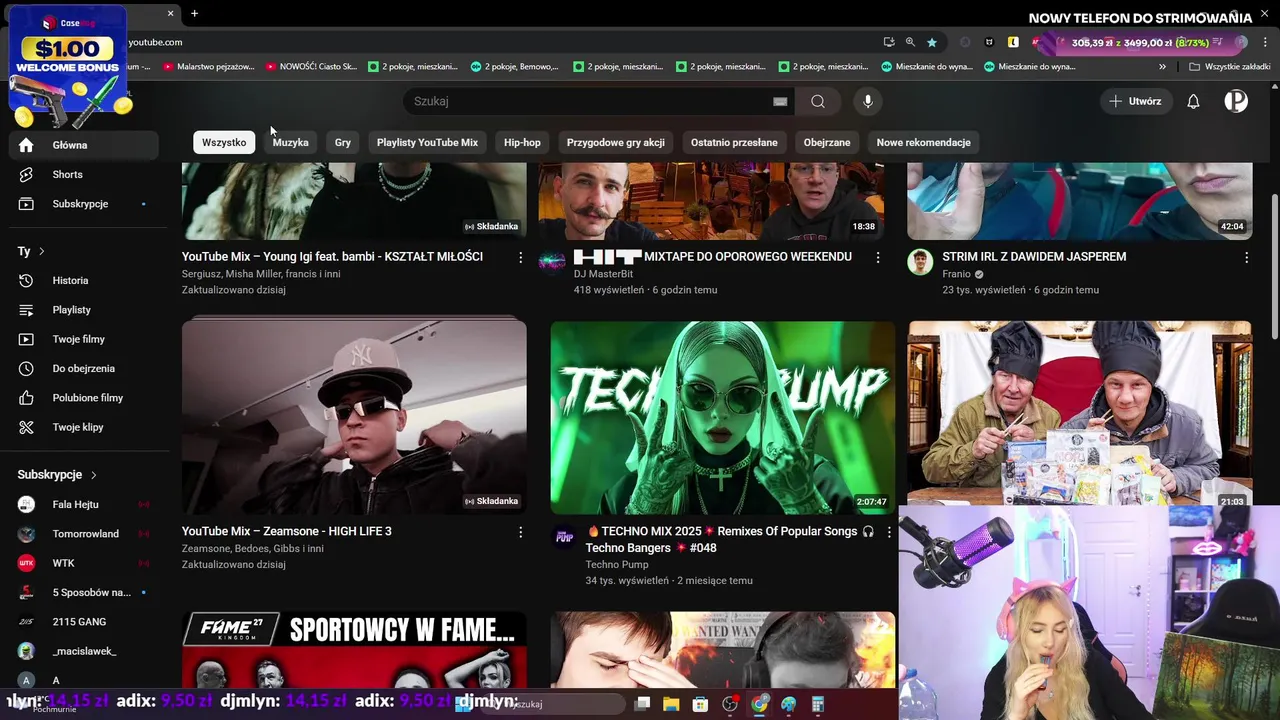Select the Hip-hop filter chip

(522, 142)
